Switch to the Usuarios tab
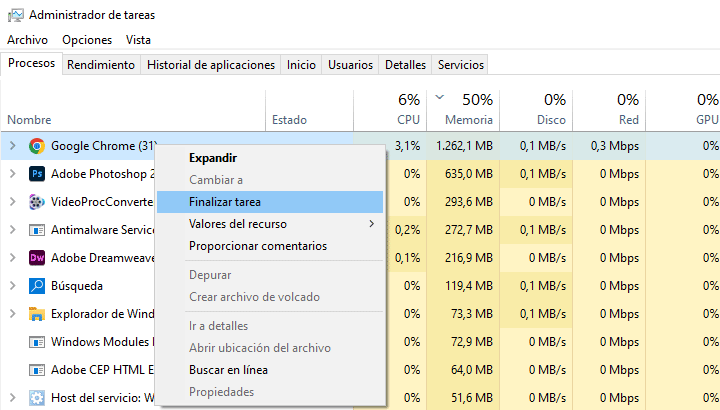720x410 pixels. pyautogui.click(x=350, y=65)
